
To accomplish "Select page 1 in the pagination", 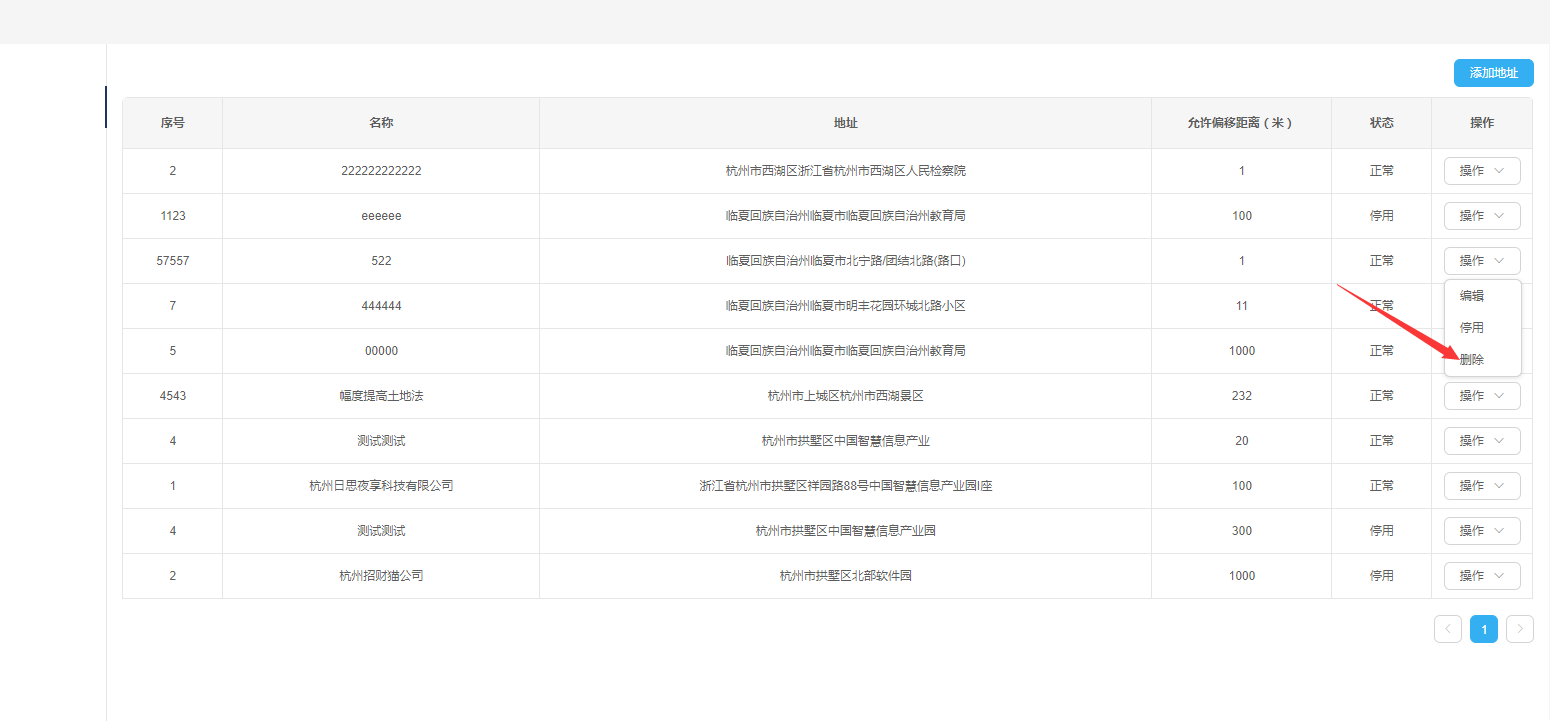I will click(1483, 629).
